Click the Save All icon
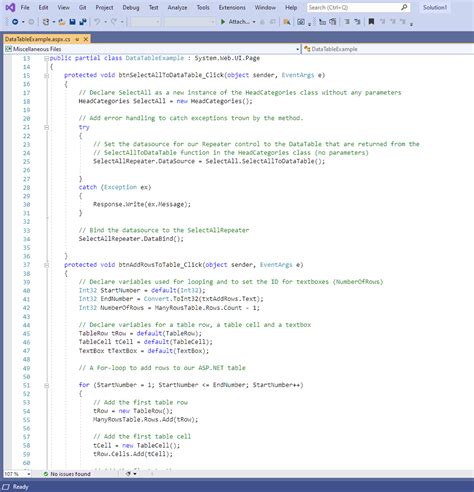 pyautogui.click(x=83, y=22)
